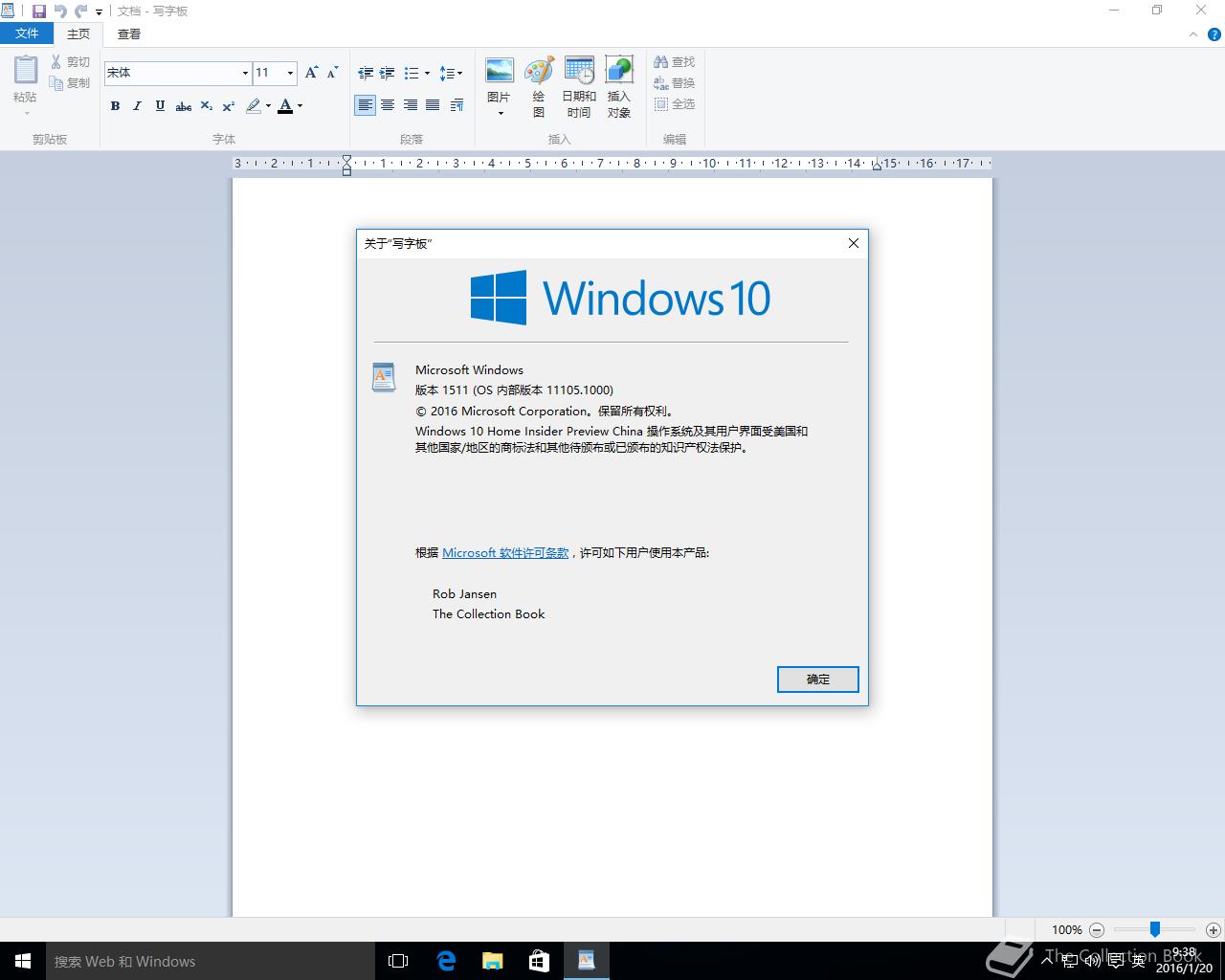Click the zoom in plus button
1225x980 pixels.
[1214, 929]
